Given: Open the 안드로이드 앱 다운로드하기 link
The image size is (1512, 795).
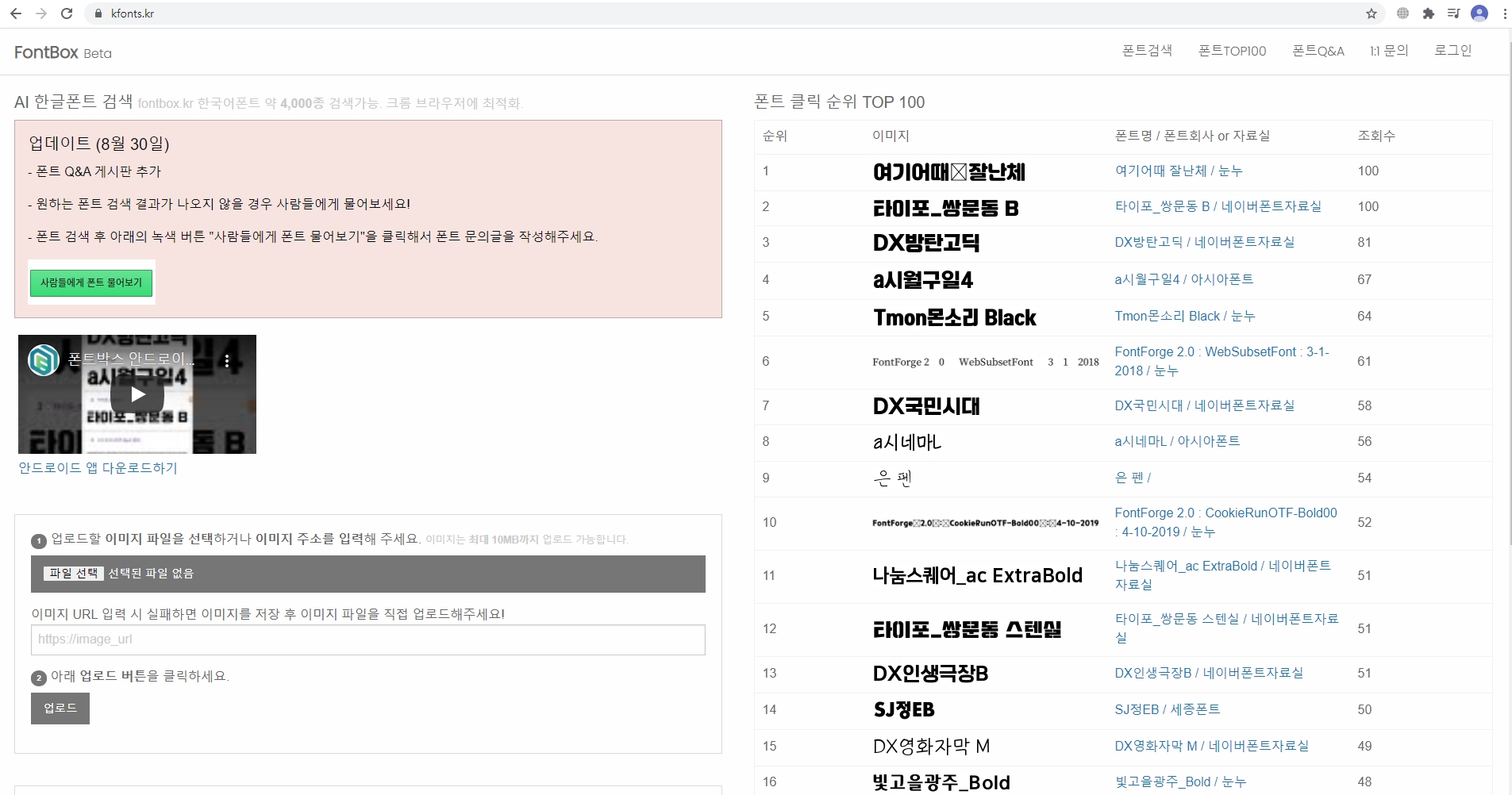Looking at the screenshot, I should (x=98, y=468).
